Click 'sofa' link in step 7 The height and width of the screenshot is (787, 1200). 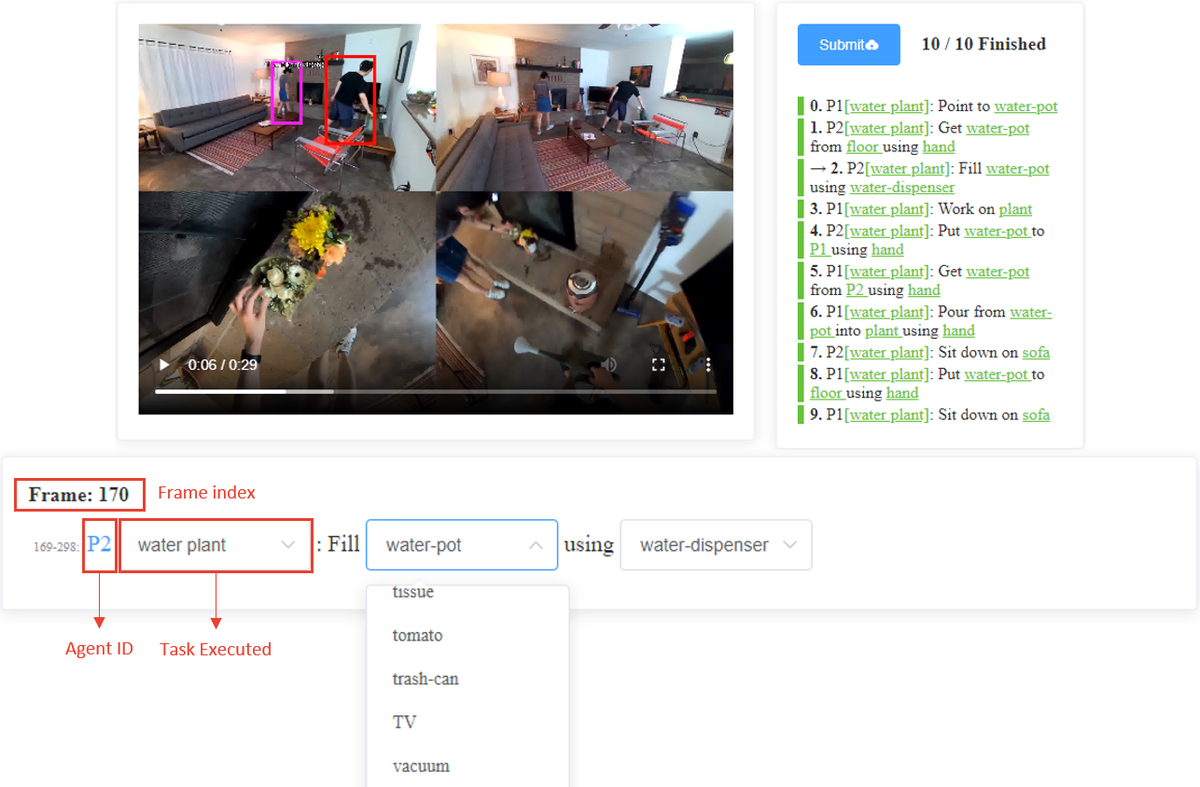click(1036, 352)
